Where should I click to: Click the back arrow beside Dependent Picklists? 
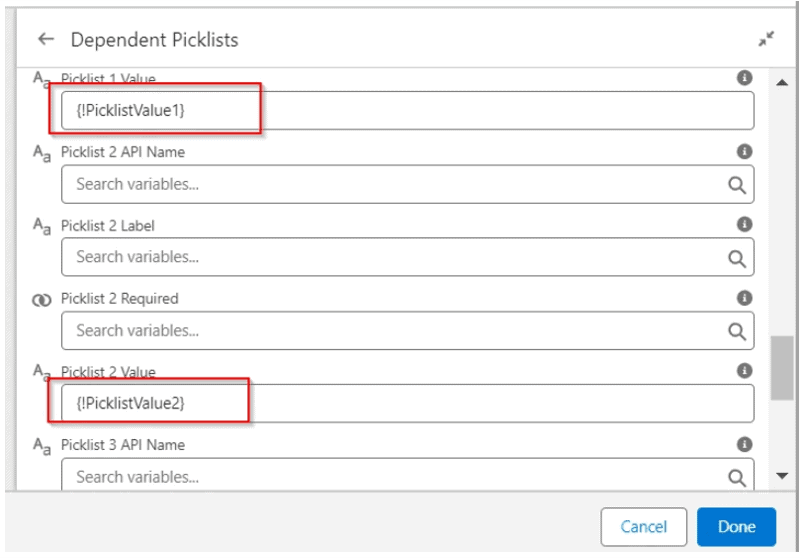[46, 40]
